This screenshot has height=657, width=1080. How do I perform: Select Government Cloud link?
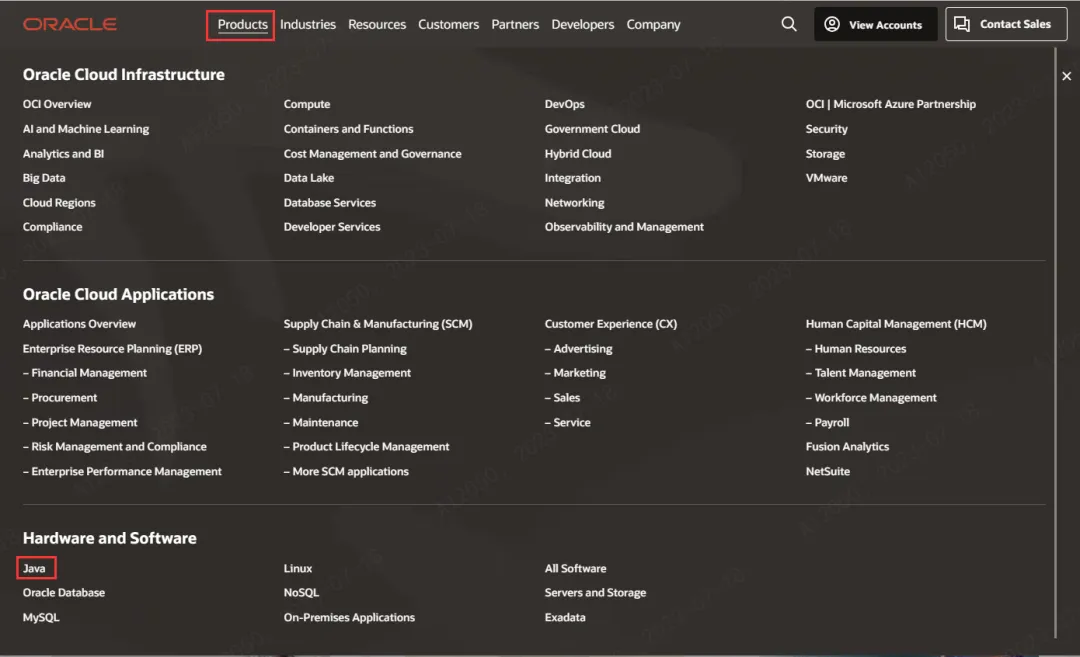point(592,129)
